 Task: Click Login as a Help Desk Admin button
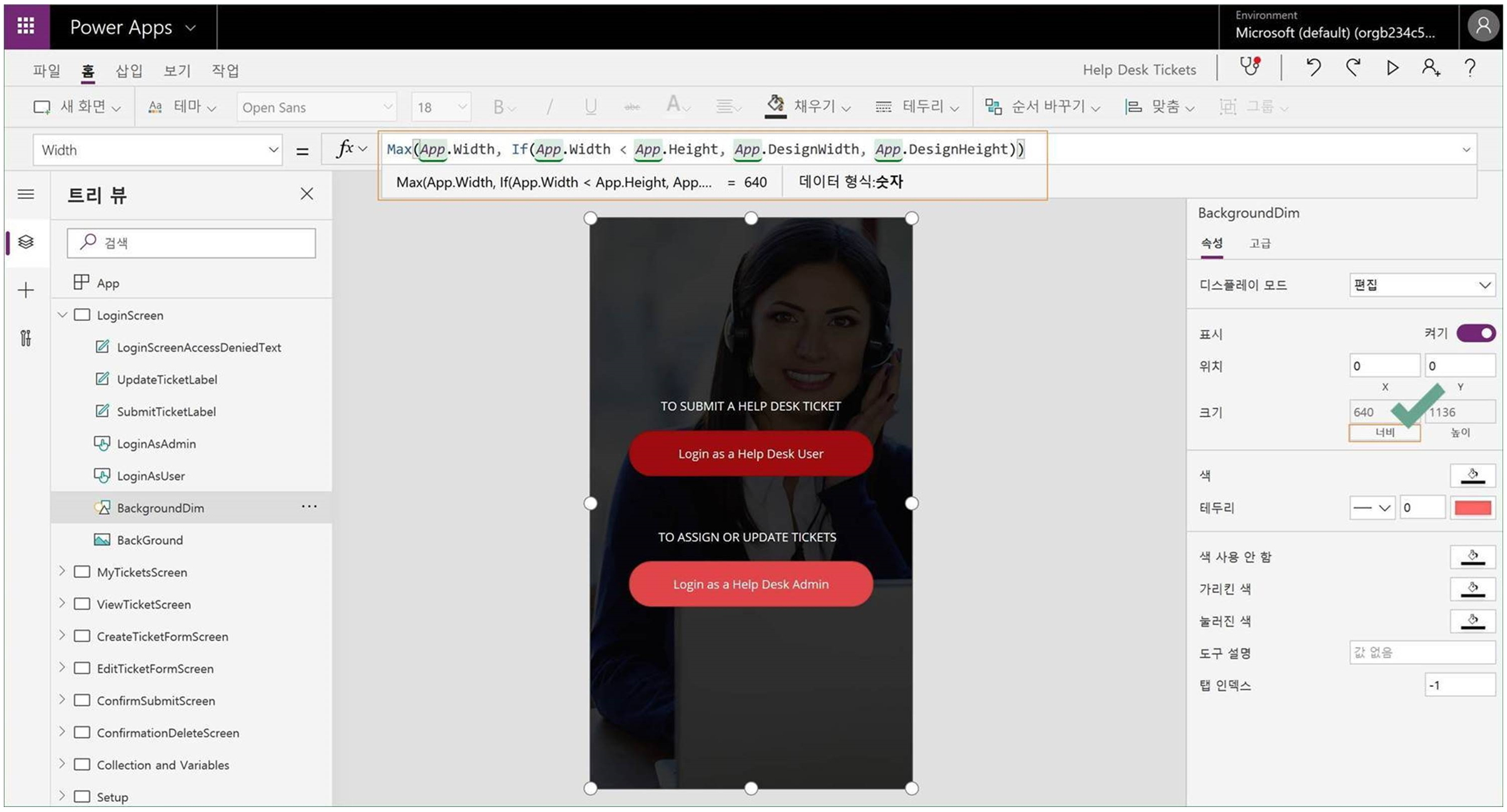pos(750,584)
